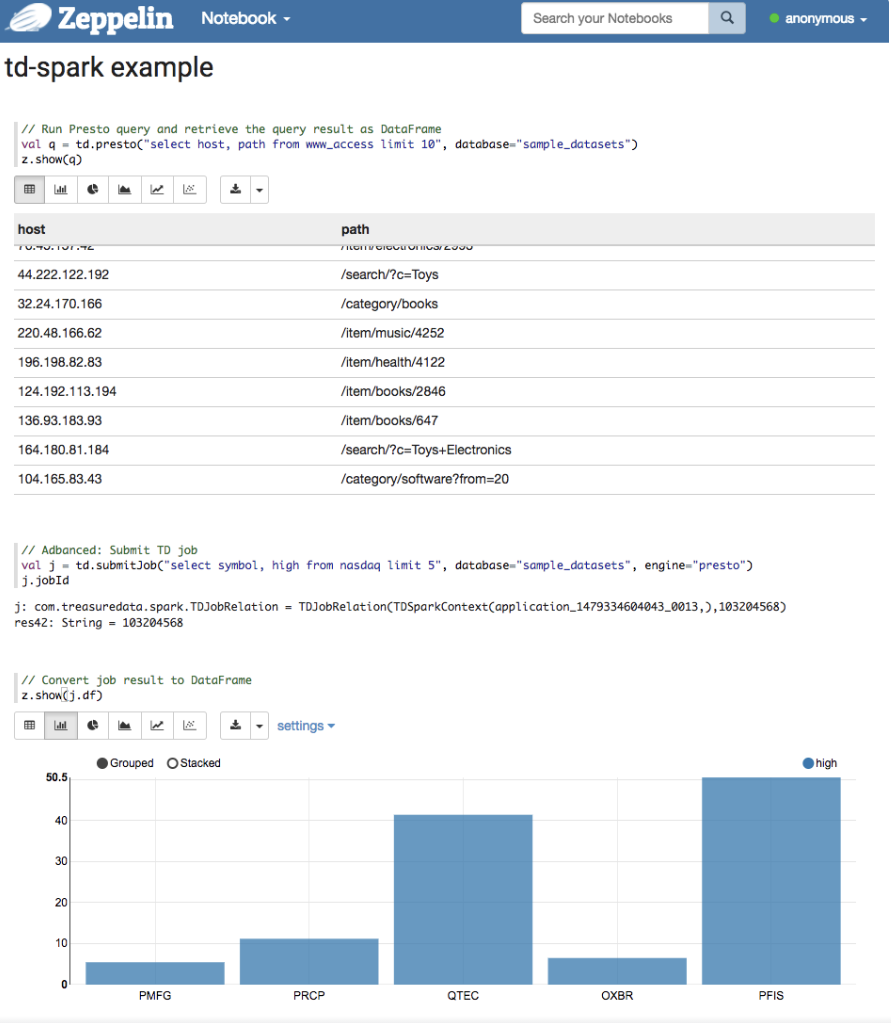Switch nasdaq chart to line chart view

pos(157,725)
